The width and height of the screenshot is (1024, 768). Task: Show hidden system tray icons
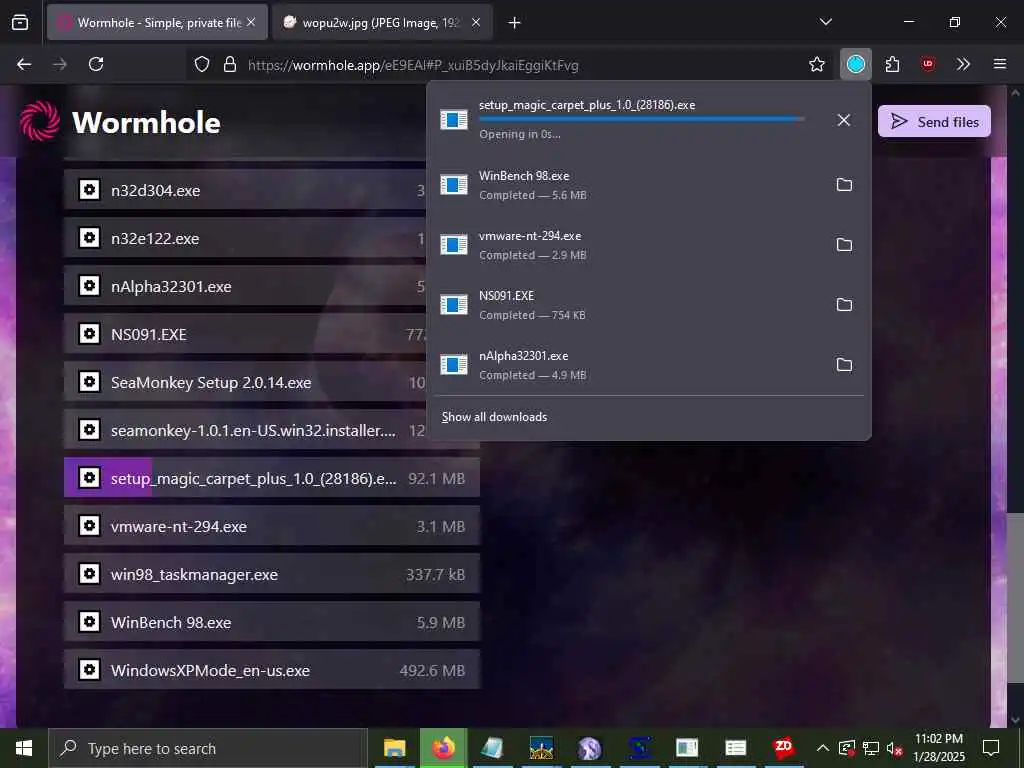tap(823, 748)
